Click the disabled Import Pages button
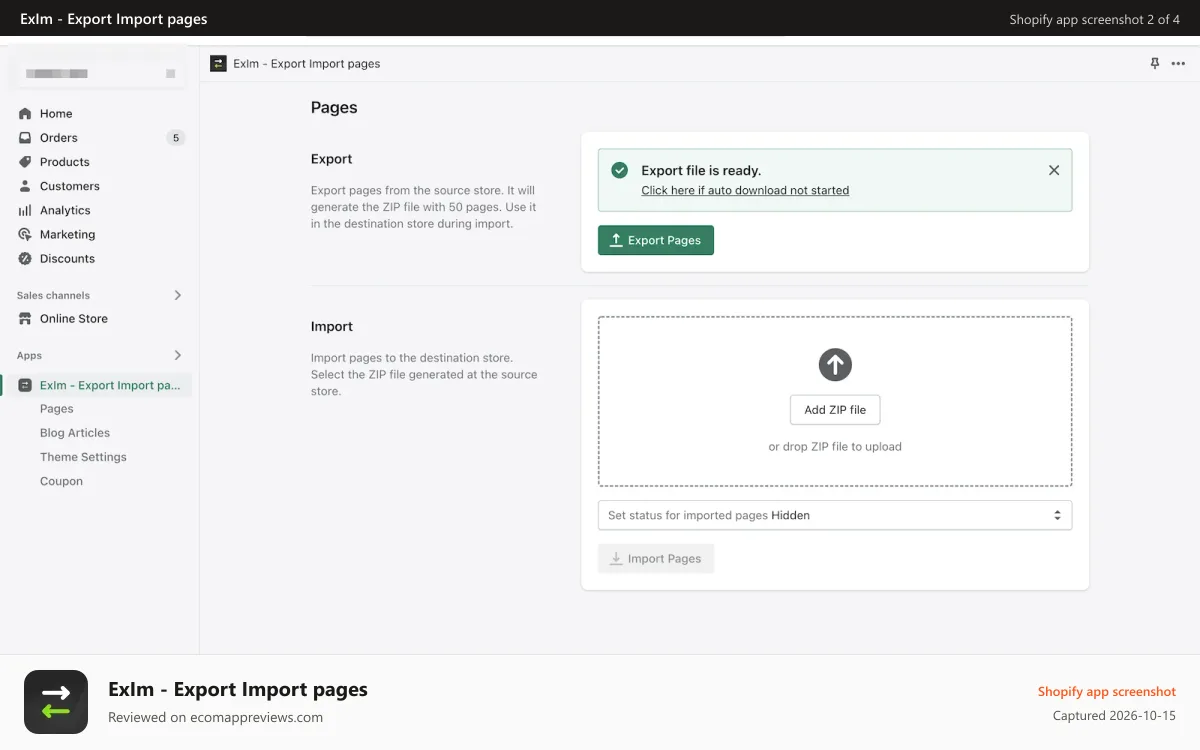The width and height of the screenshot is (1200, 750). tap(656, 558)
